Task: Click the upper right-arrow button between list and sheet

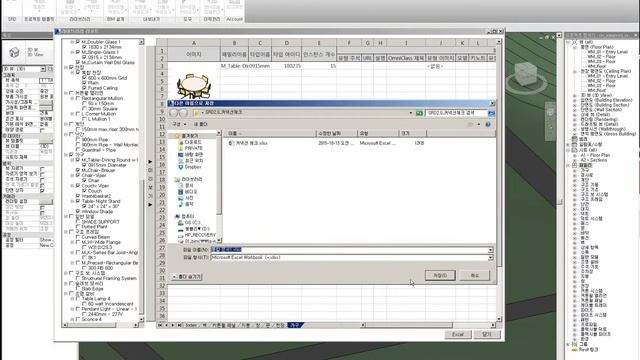Action: [x=150, y=162]
